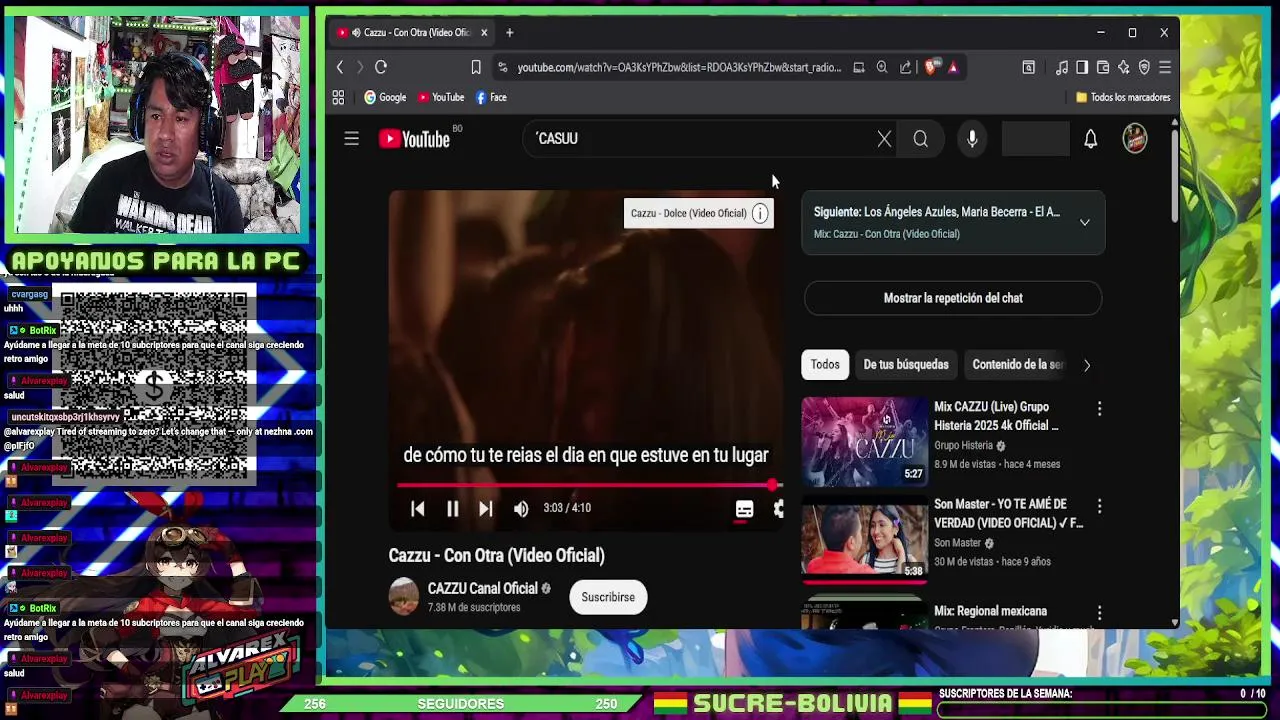The width and height of the screenshot is (1280, 720).
Task: Open Son Master video thumbnail
Action: tap(865, 539)
